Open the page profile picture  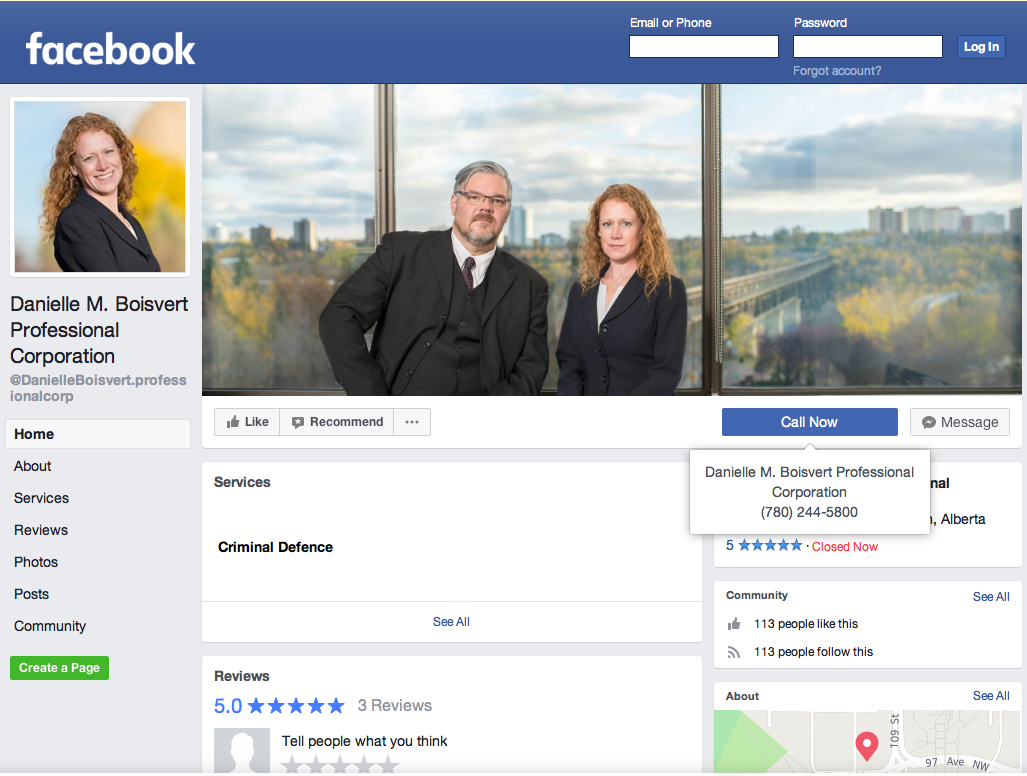(x=100, y=187)
